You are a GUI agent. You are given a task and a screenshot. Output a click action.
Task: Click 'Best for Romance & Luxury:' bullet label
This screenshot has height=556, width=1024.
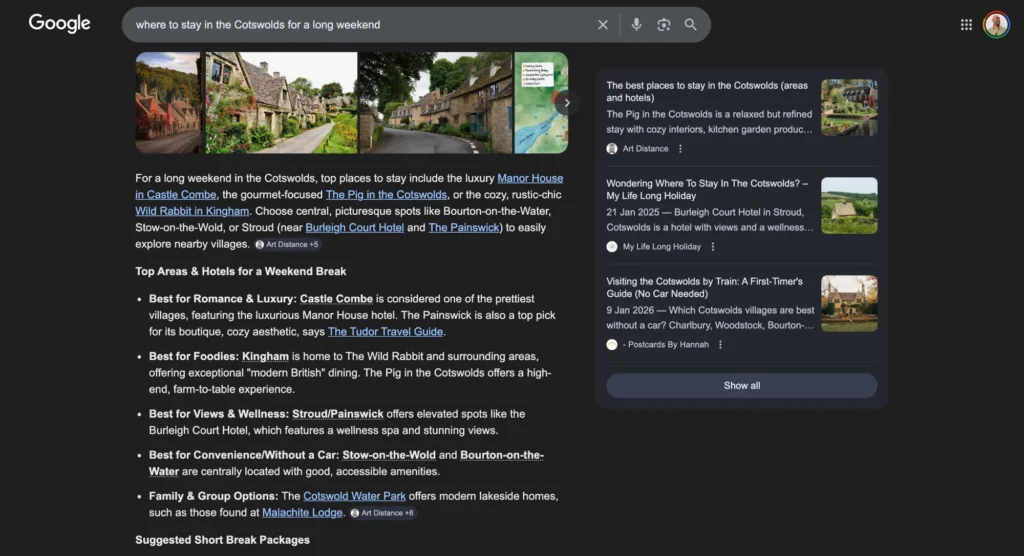click(223, 299)
